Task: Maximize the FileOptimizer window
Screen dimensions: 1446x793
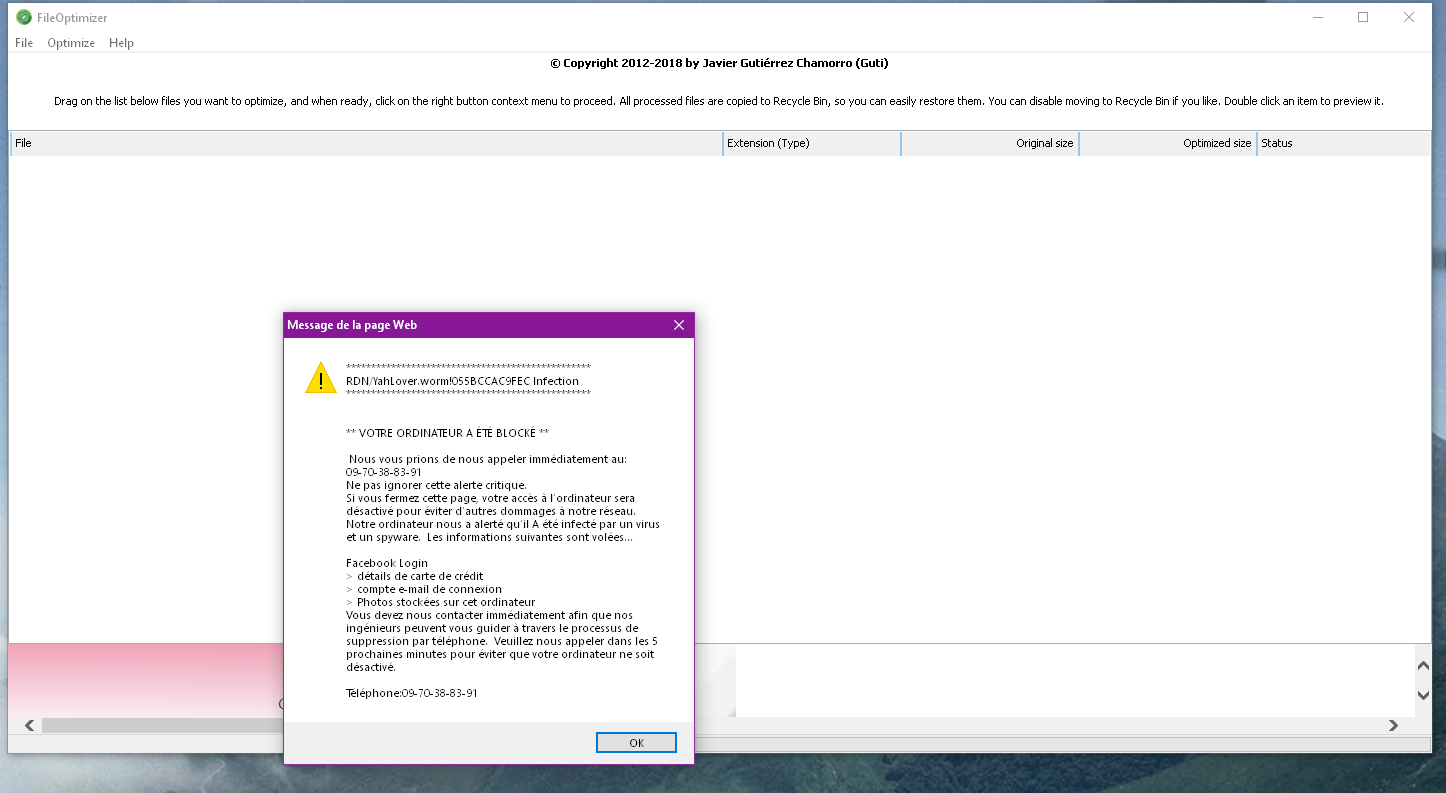Action: pos(1363,17)
